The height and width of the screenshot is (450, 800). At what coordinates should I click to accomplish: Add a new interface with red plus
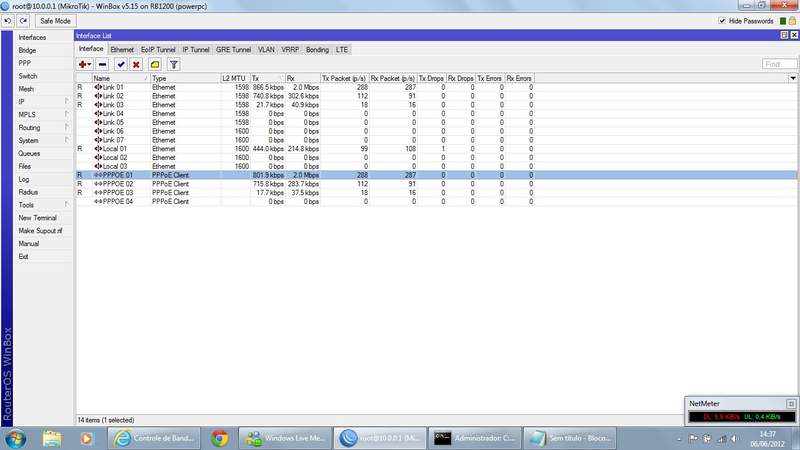tap(85, 64)
